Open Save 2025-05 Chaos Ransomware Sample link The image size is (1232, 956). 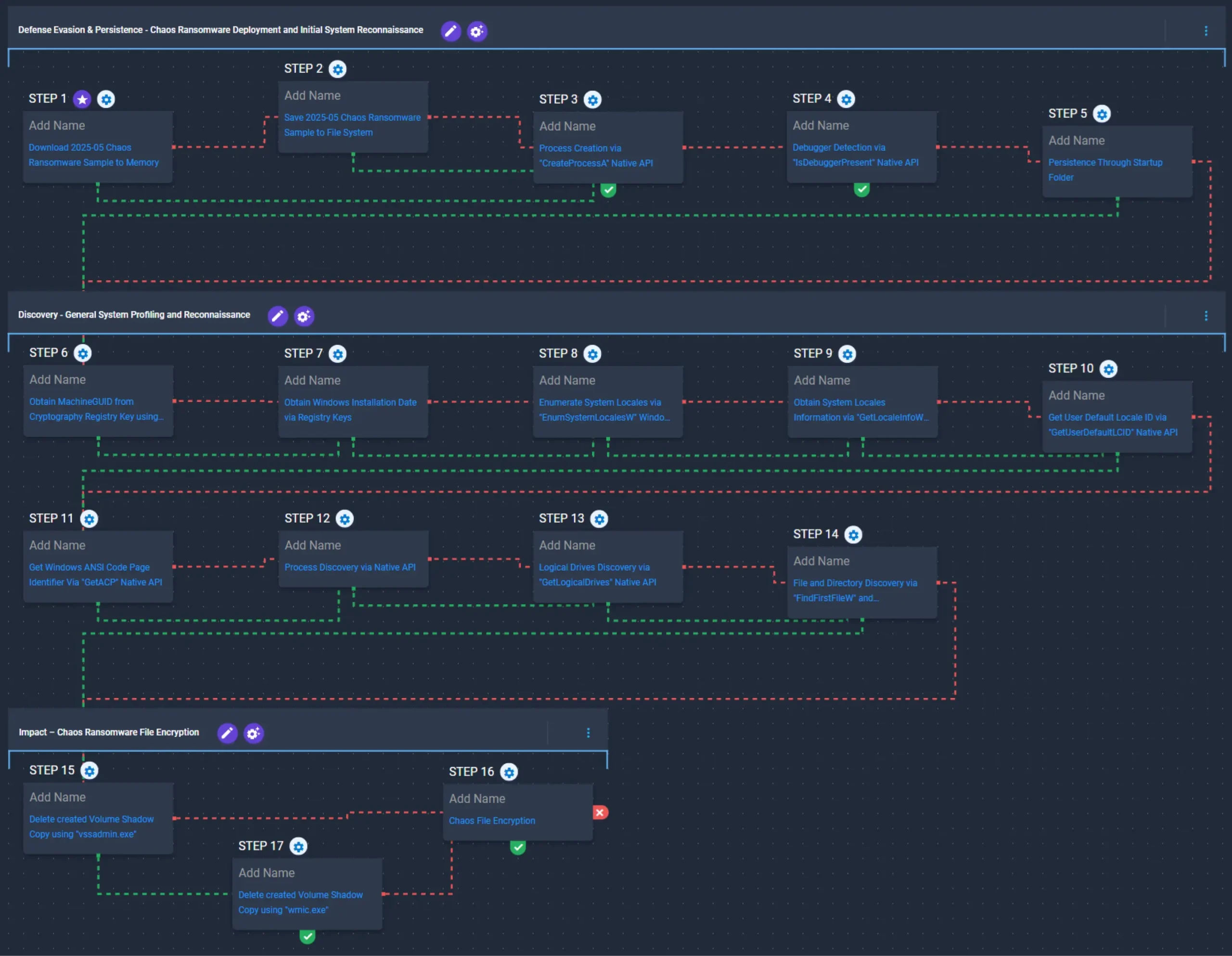point(353,125)
